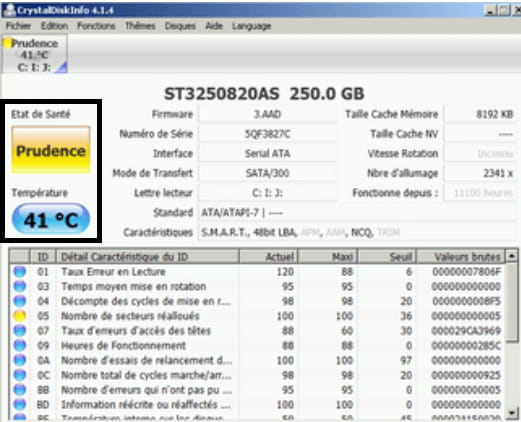521x422 pixels.
Task: Open the Thèmes menu
Action: (140, 26)
